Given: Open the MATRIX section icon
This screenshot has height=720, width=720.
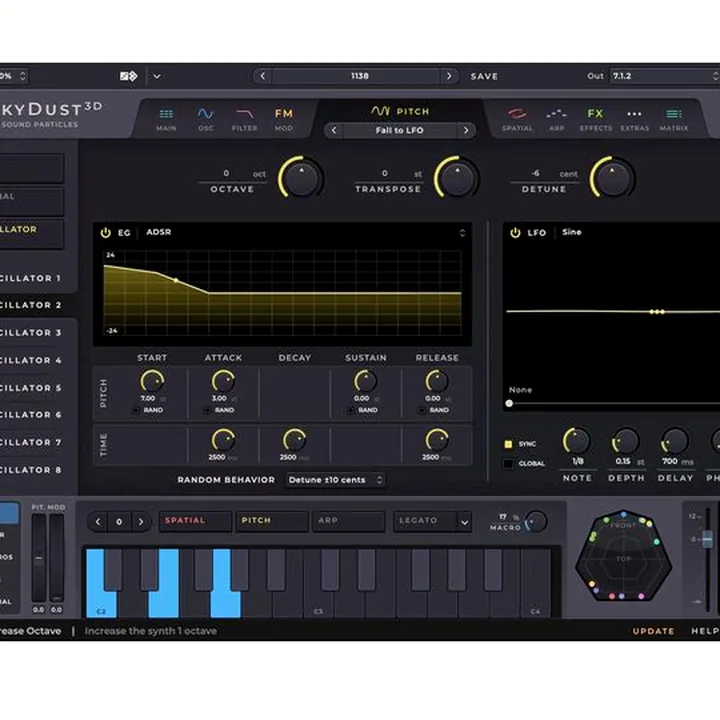Looking at the screenshot, I should pos(674,119).
